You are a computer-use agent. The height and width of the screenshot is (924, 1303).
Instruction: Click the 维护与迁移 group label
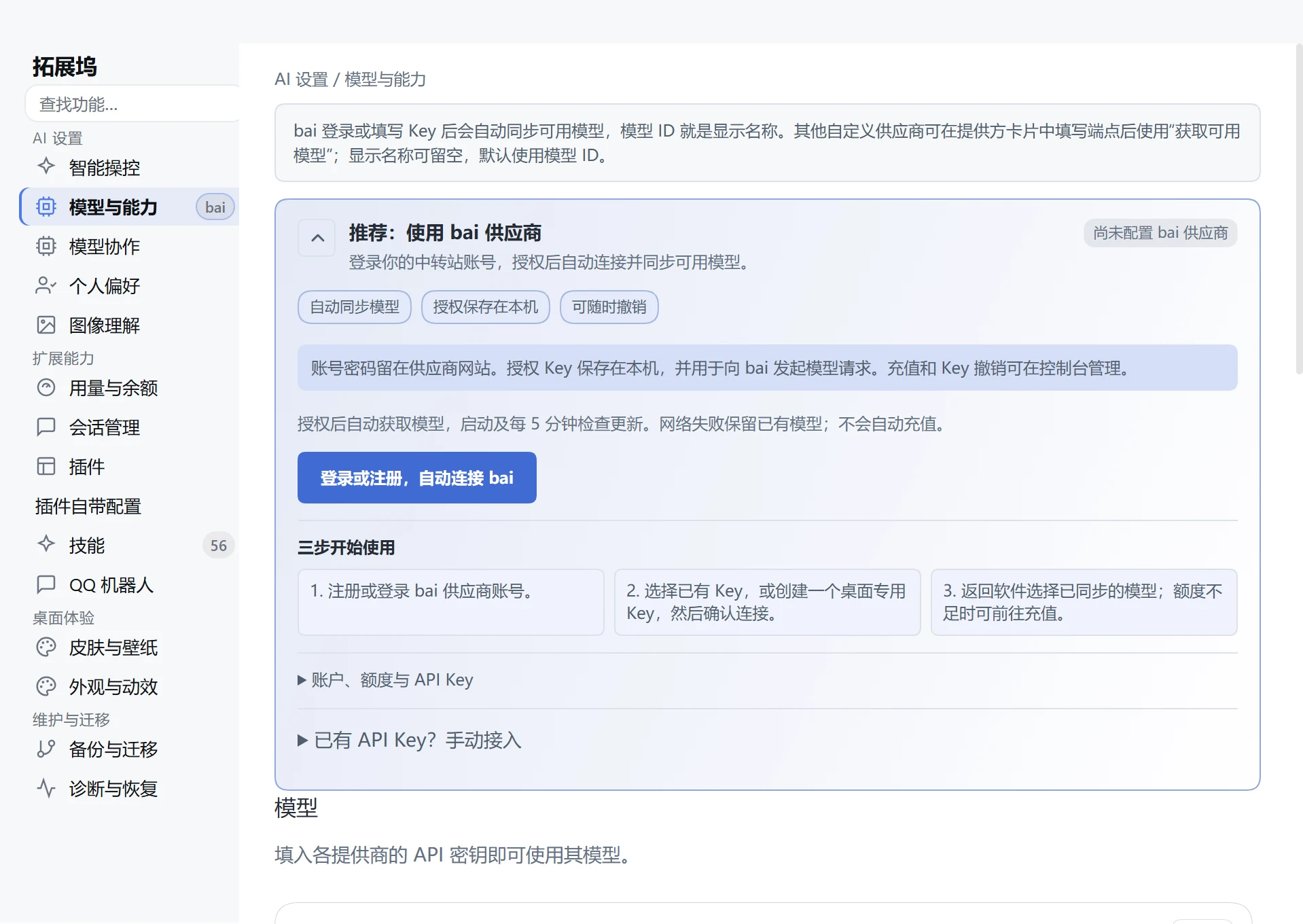(71, 719)
